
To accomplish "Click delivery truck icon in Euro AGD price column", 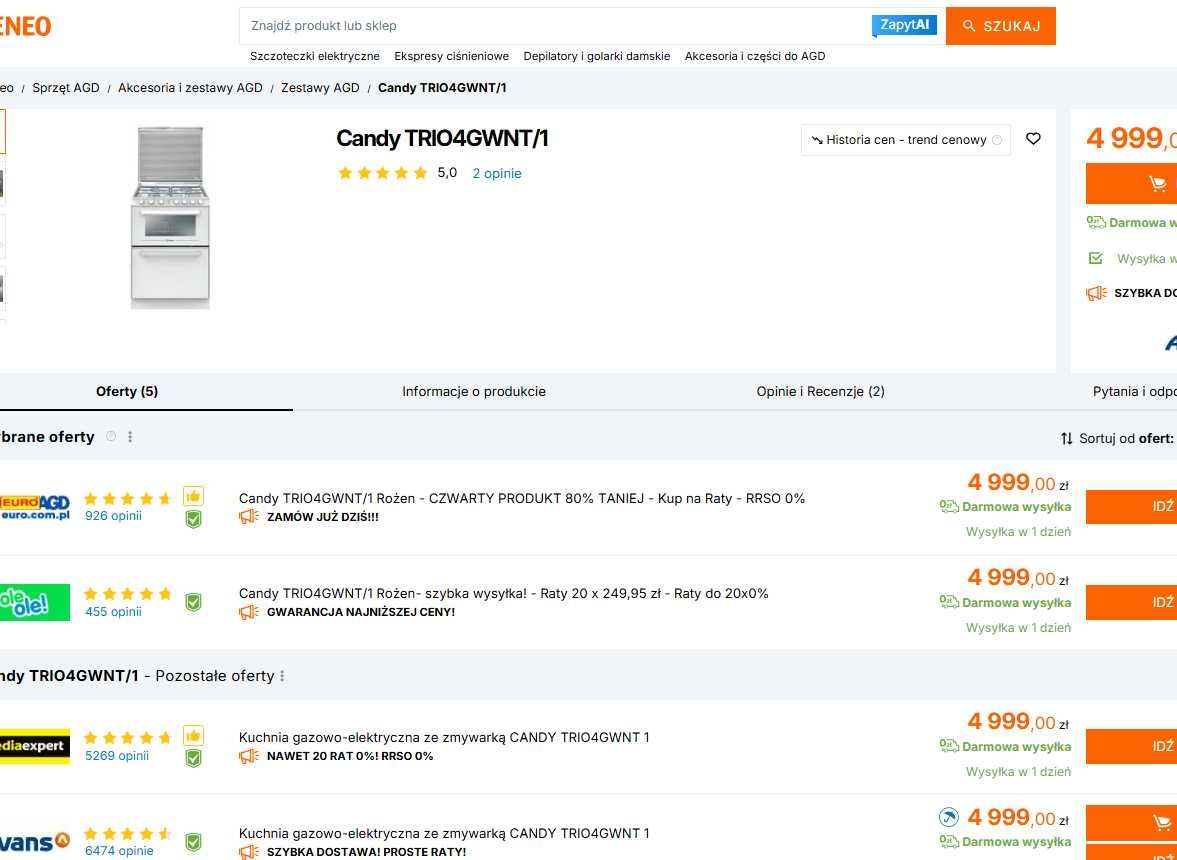I will (x=949, y=507).
